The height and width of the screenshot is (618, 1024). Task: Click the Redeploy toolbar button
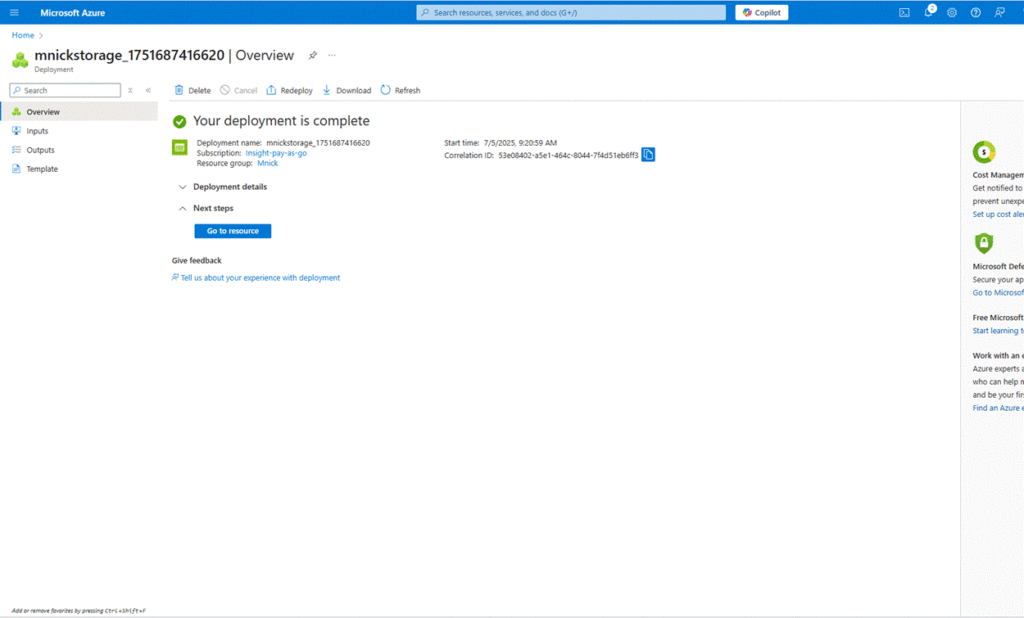[289, 90]
